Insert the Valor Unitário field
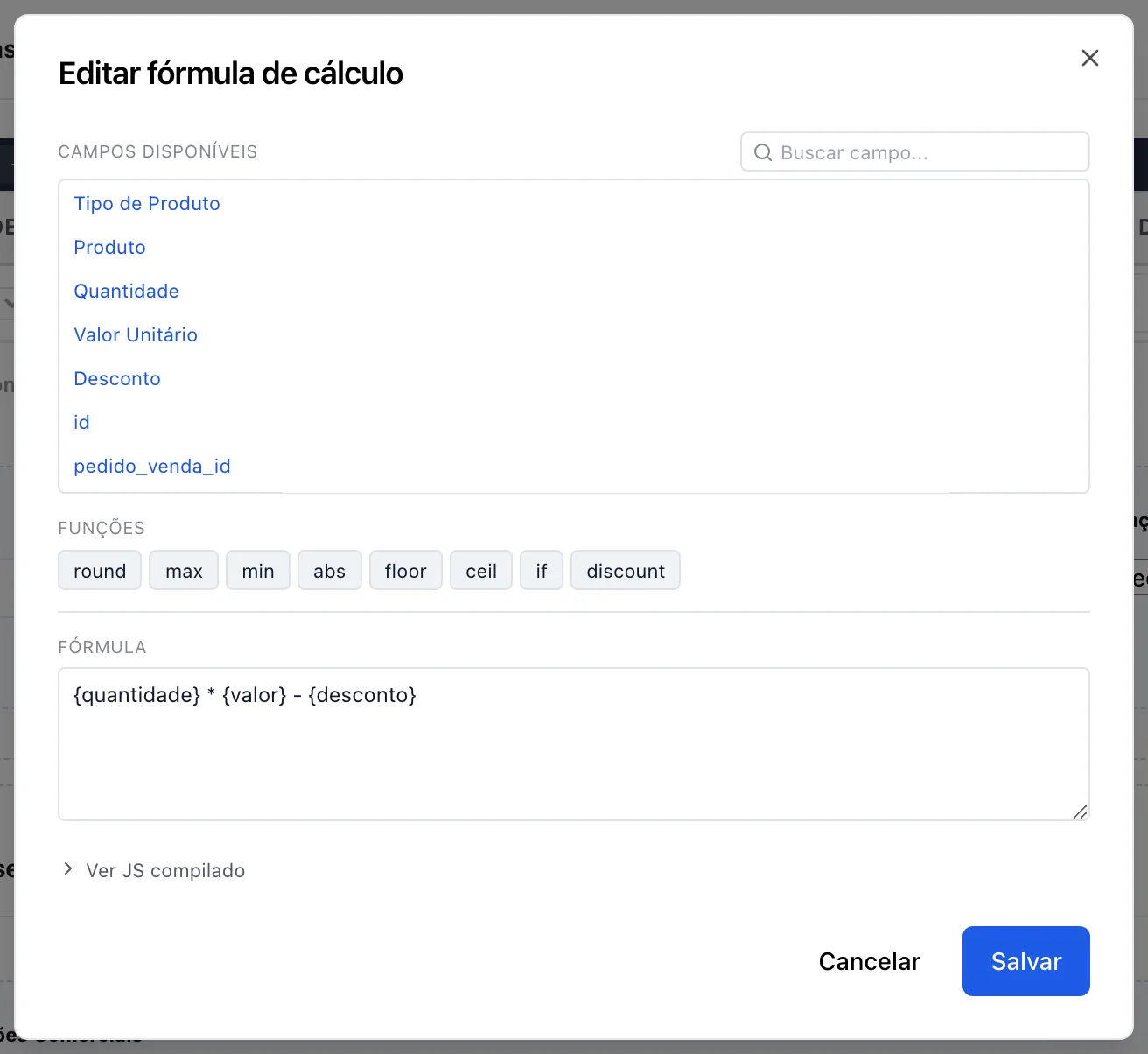The width and height of the screenshot is (1148, 1054). 136,334
